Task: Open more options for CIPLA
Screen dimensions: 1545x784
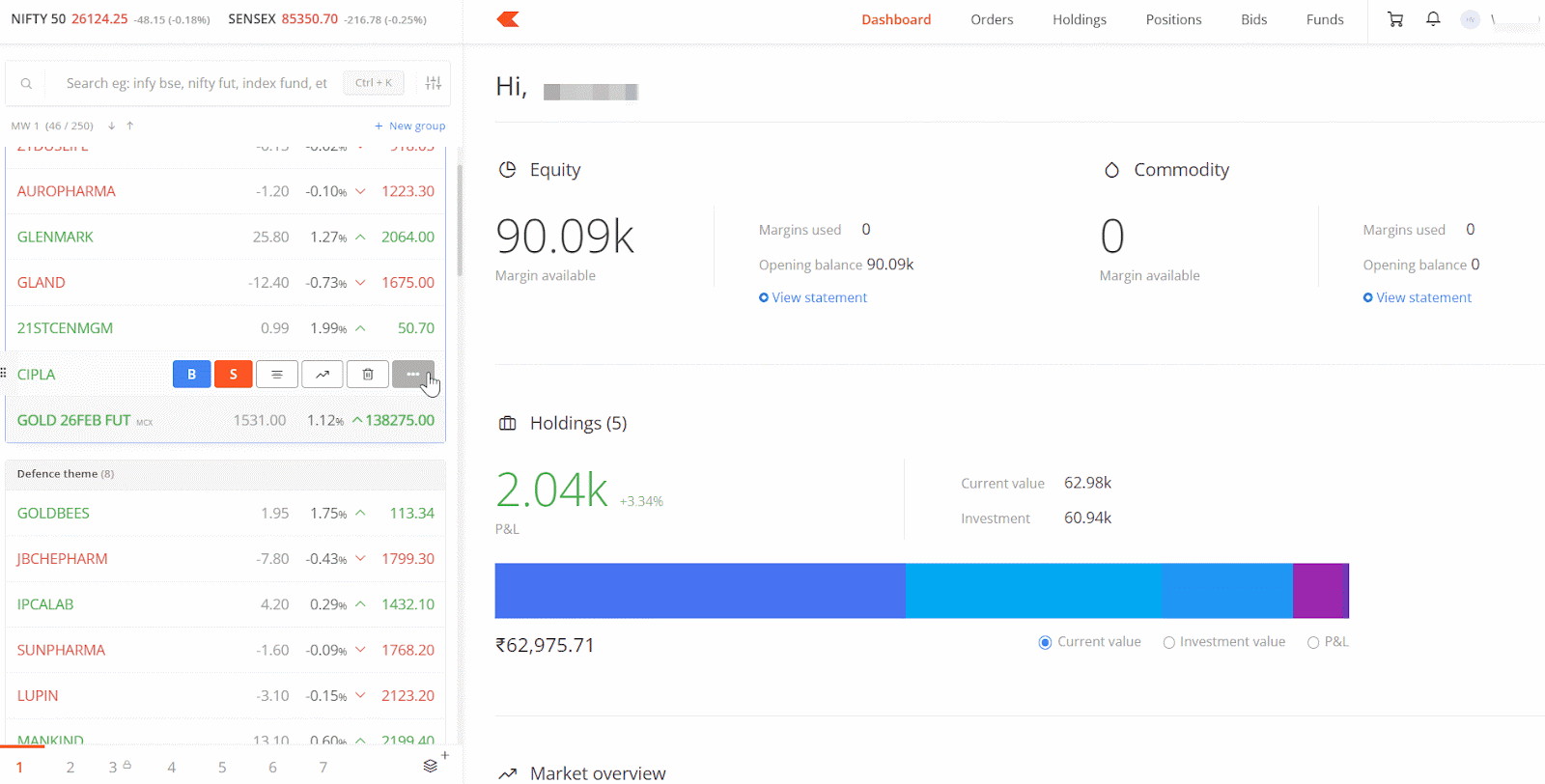Action: pyautogui.click(x=412, y=374)
